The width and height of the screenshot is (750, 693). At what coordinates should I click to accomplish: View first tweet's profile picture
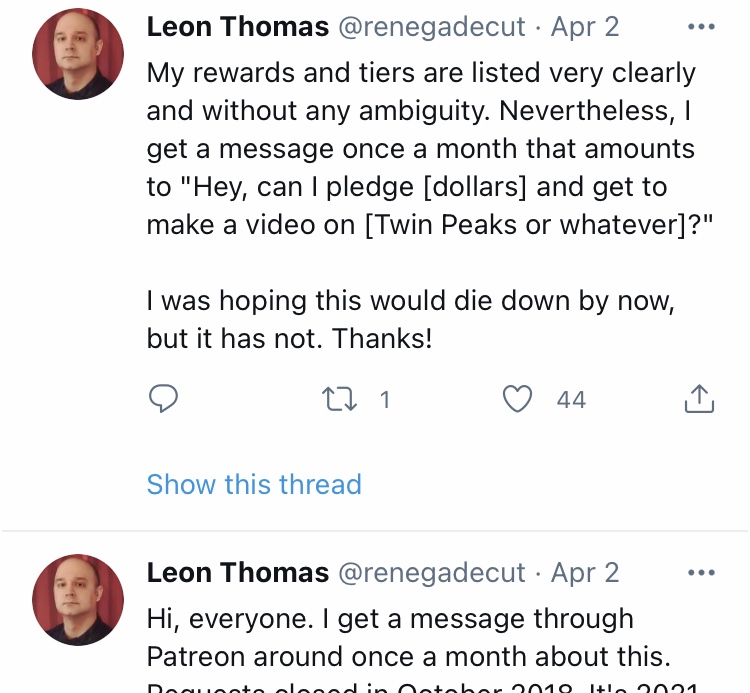[78, 54]
